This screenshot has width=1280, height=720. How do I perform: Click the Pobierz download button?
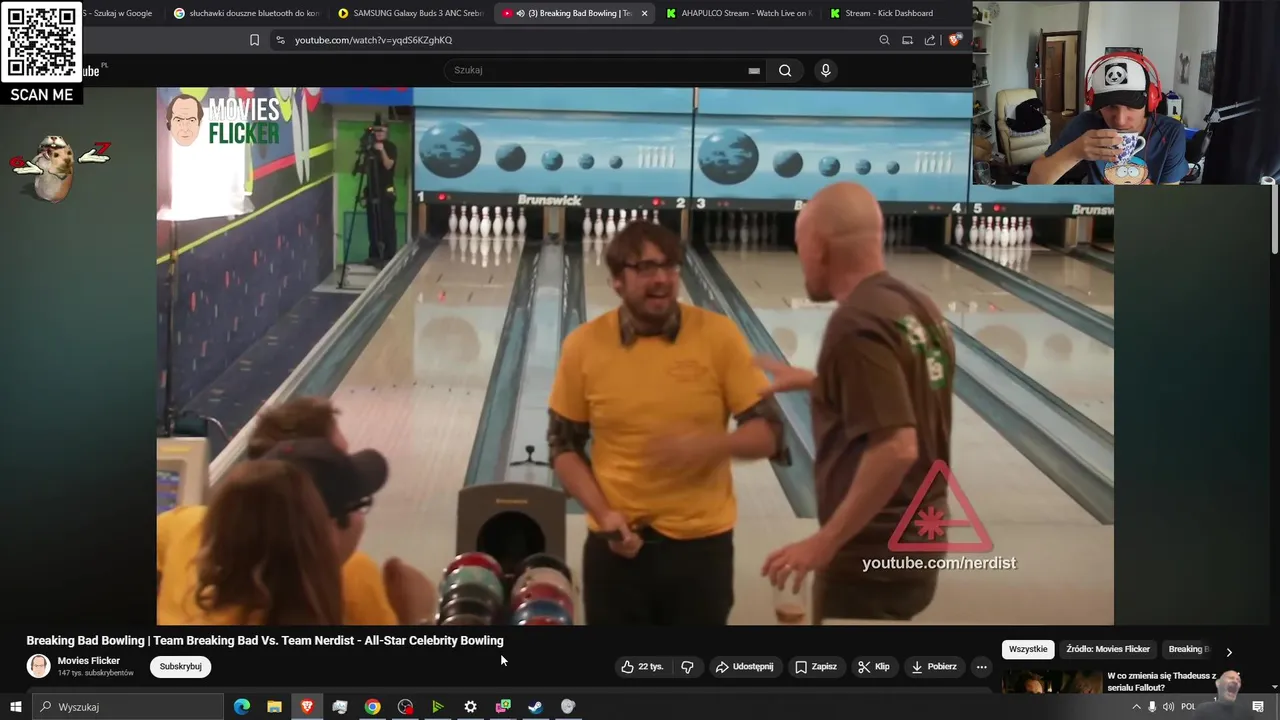pos(934,667)
